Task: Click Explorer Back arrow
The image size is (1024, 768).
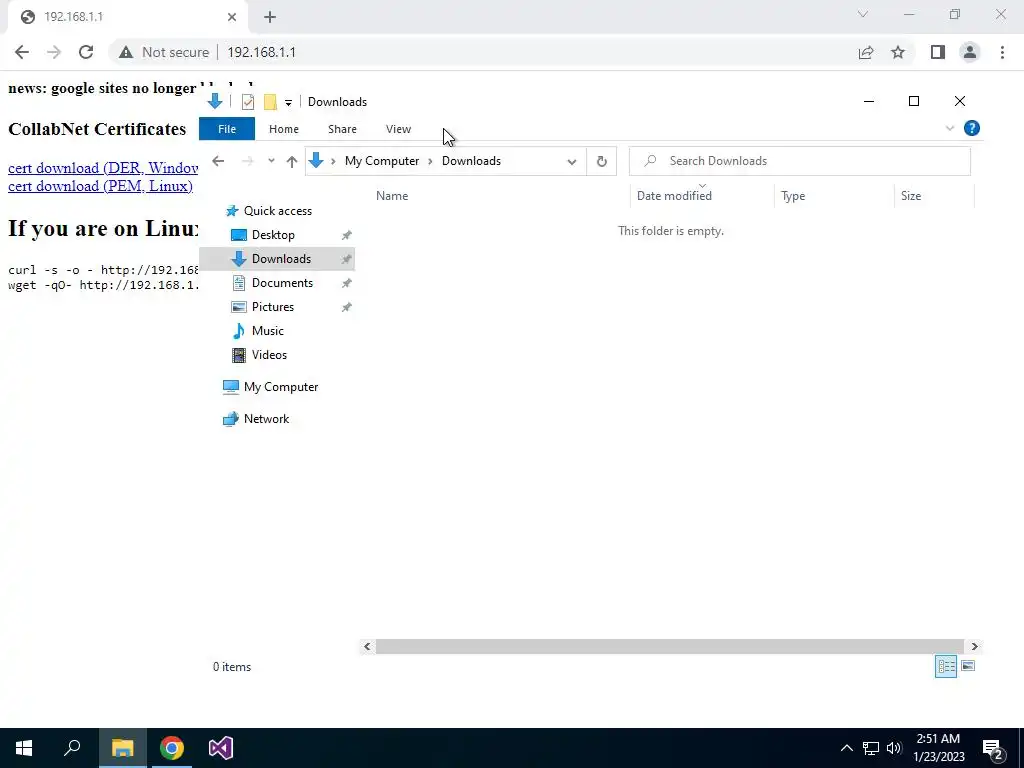Action: 218,161
